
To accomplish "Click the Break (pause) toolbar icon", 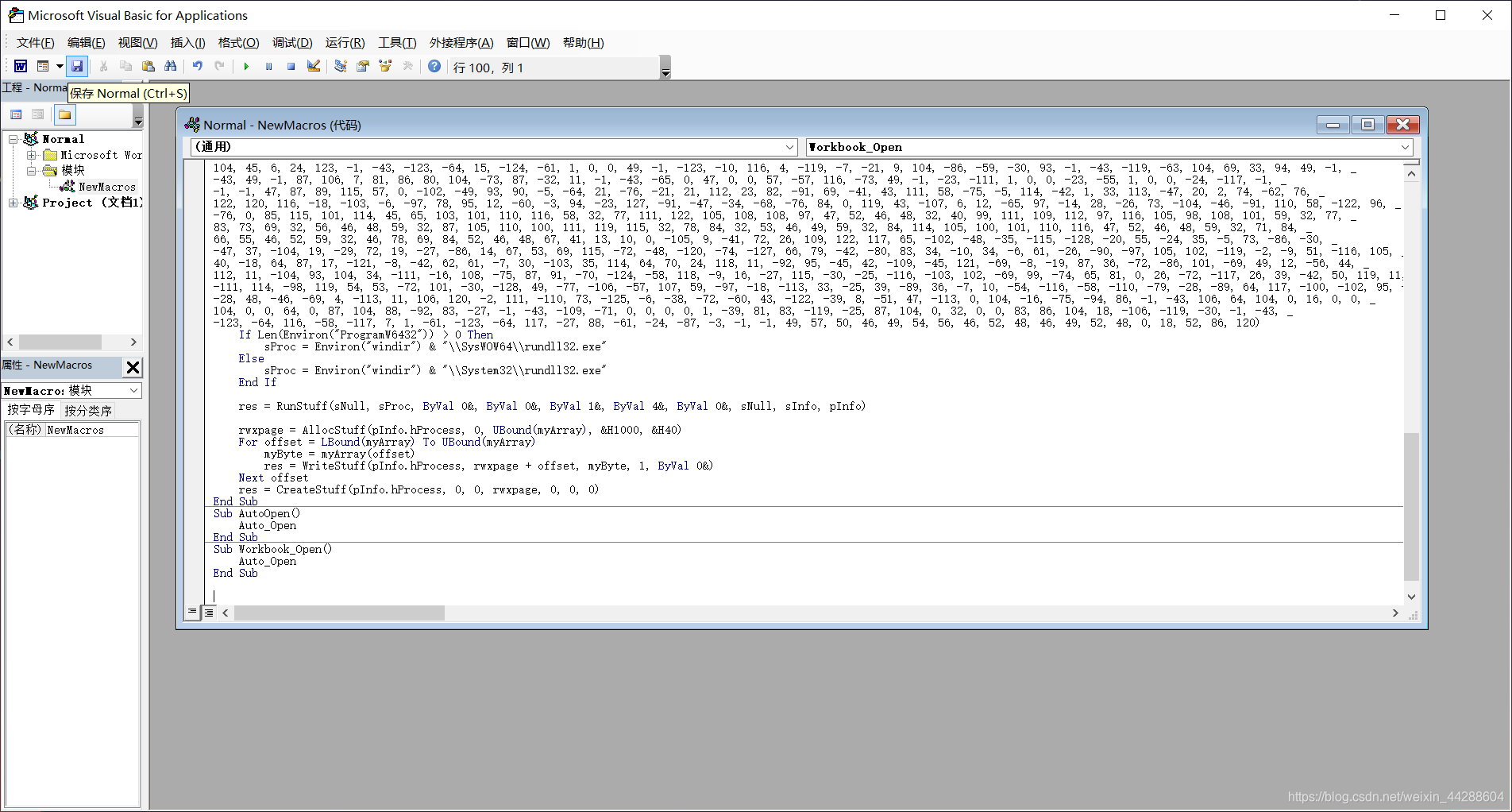I will 268,67.
